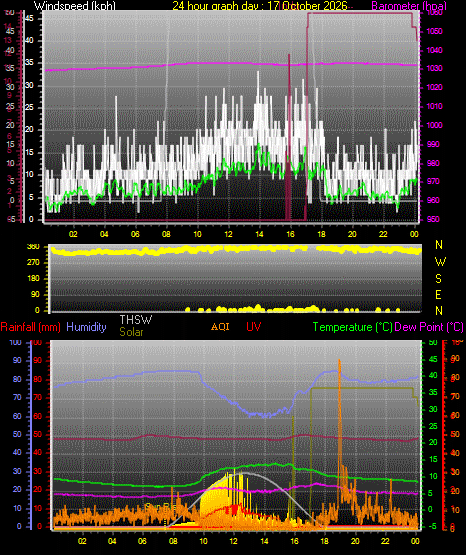Click the "1000" barometer axis value

(435, 125)
